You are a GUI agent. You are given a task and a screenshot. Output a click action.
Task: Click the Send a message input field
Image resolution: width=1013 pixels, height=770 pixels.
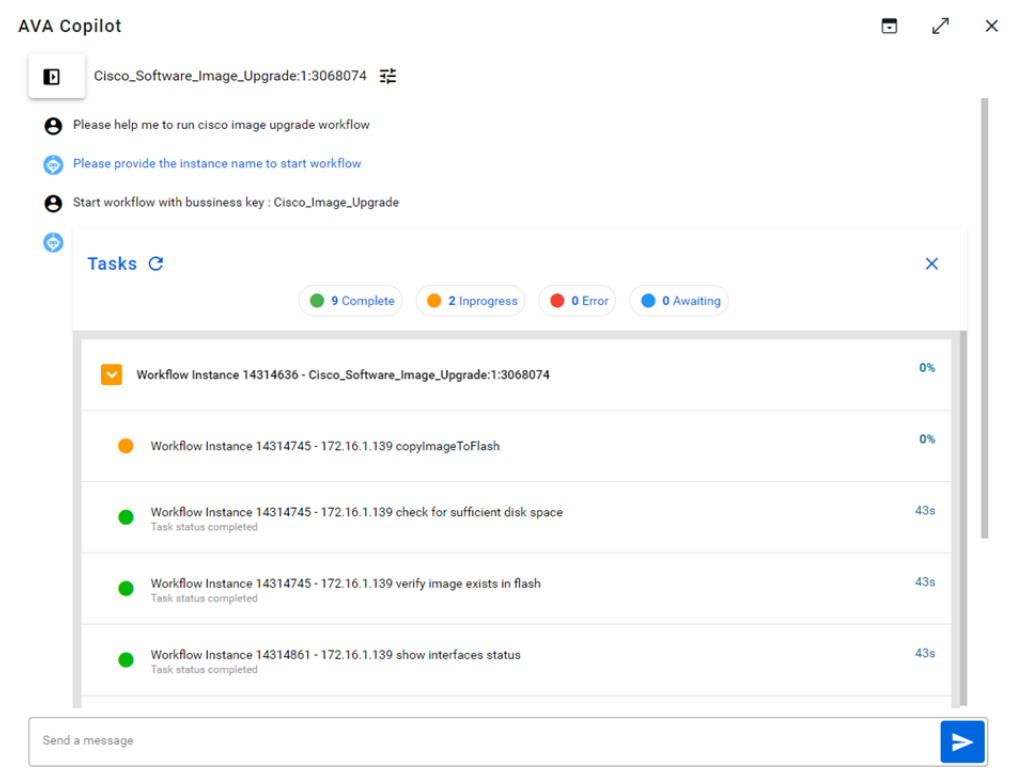click(485, 741)
